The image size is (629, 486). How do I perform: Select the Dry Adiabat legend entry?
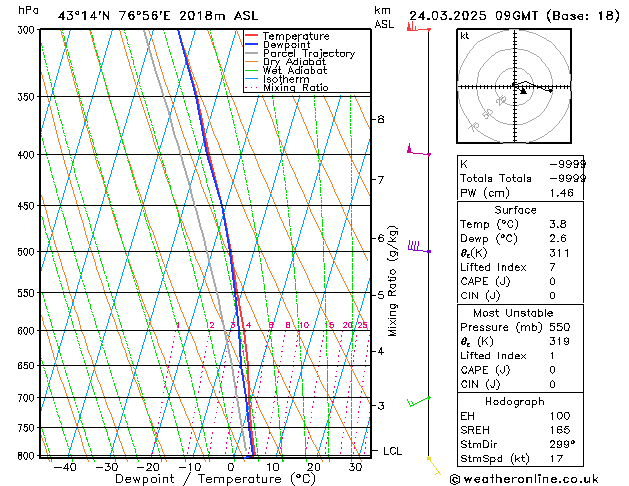point(294,62)
